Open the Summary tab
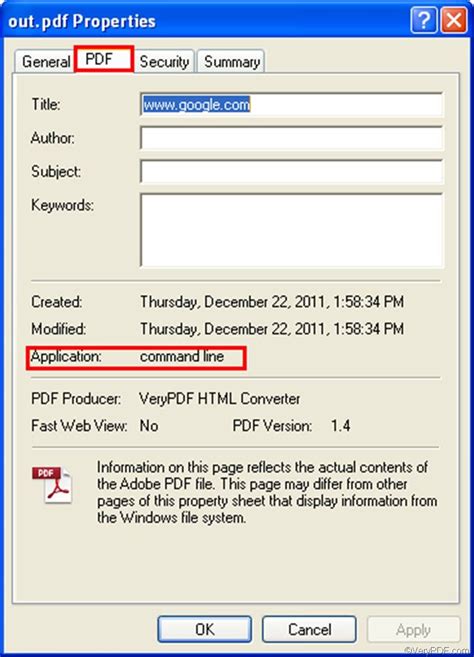 pyautogui.click(x=231, y=62)
